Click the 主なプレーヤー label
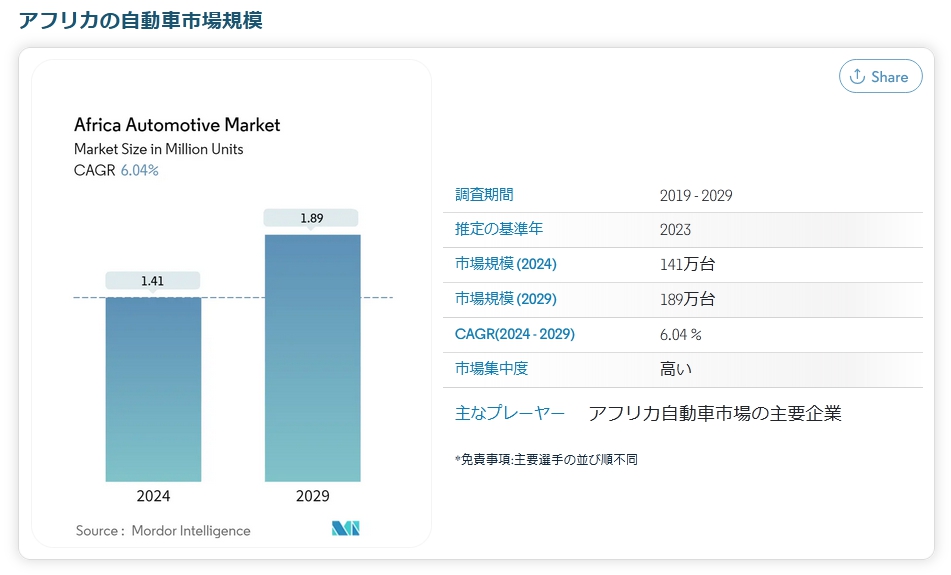 [510, 413]
